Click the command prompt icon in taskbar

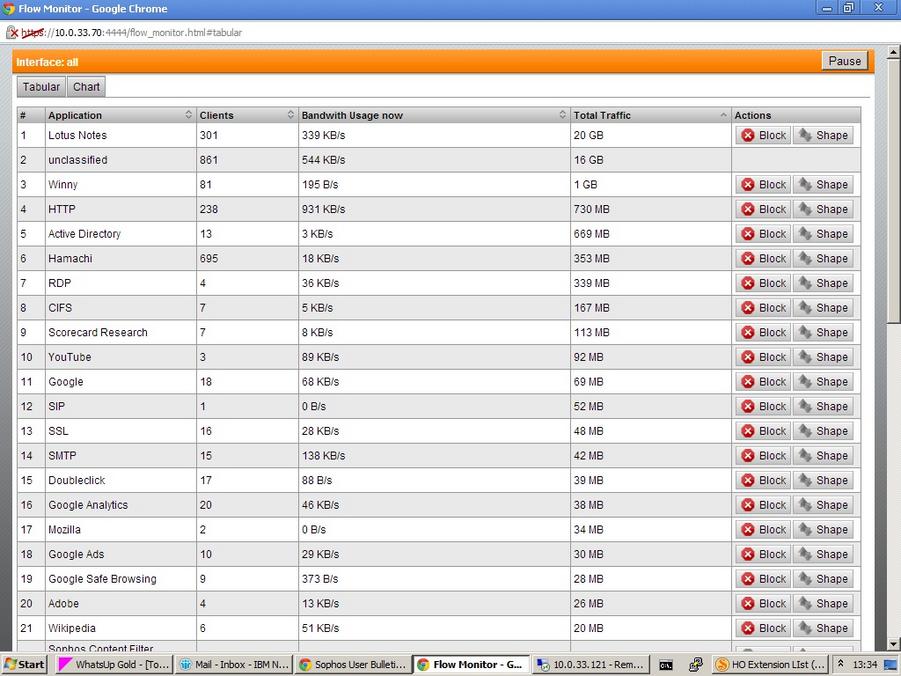(665, 666)
